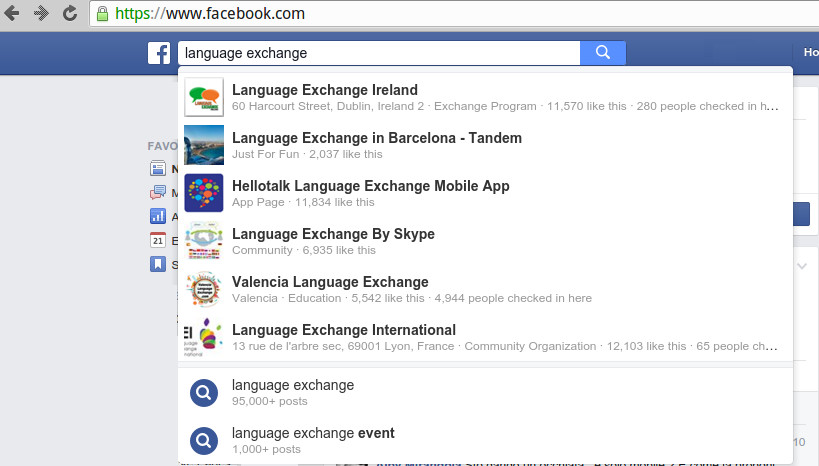819x466 pixels.
Task: Expand the chevron arrow at right edge
Action: (802, 266)
